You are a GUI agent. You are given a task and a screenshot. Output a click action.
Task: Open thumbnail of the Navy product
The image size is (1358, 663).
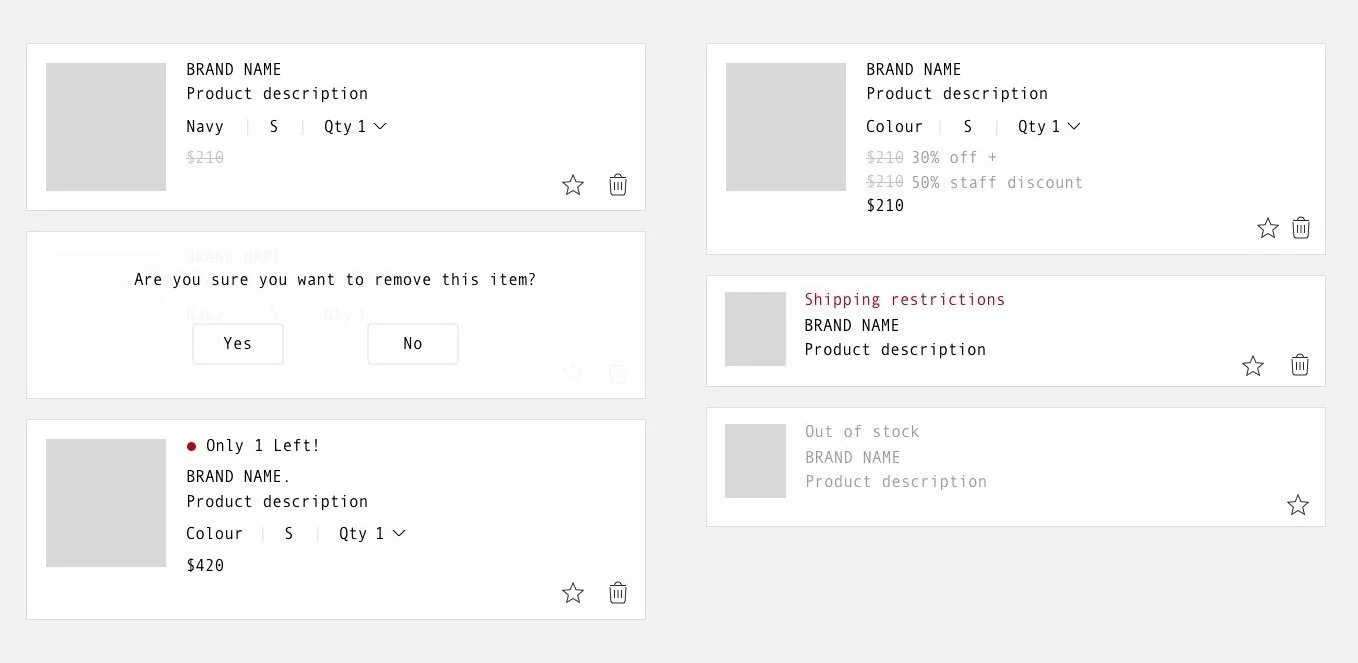coord(106,127)
